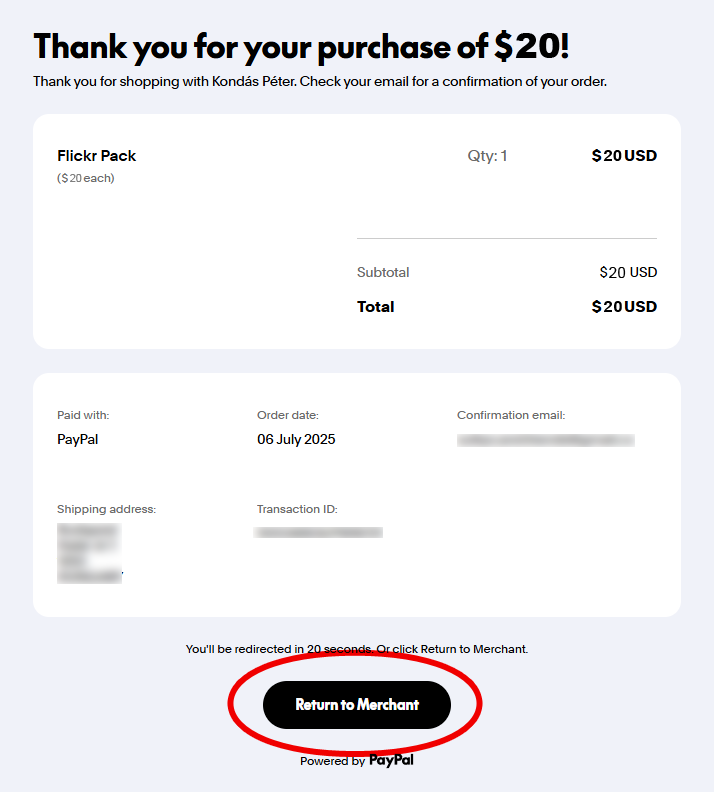The height and width of the screenshot is (792, 714).
Task: Click the PayPal logo below the button
Action: [x=391, y=761]
